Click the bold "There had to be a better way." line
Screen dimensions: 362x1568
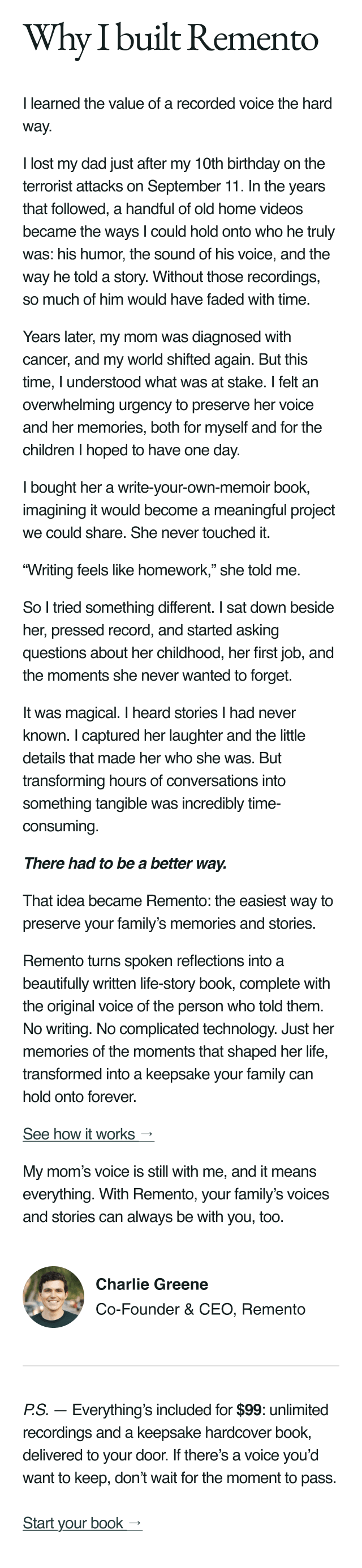point(125,863)
